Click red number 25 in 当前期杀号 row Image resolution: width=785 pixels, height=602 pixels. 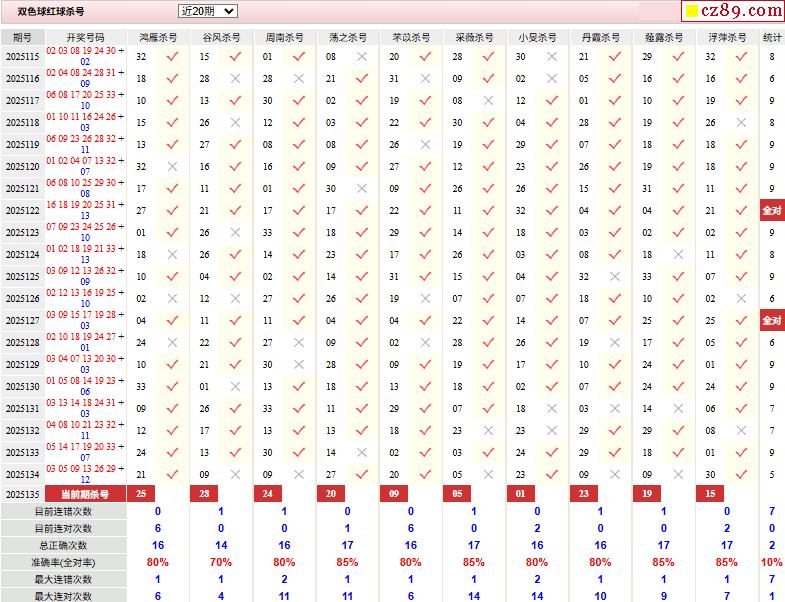(141, 494)
